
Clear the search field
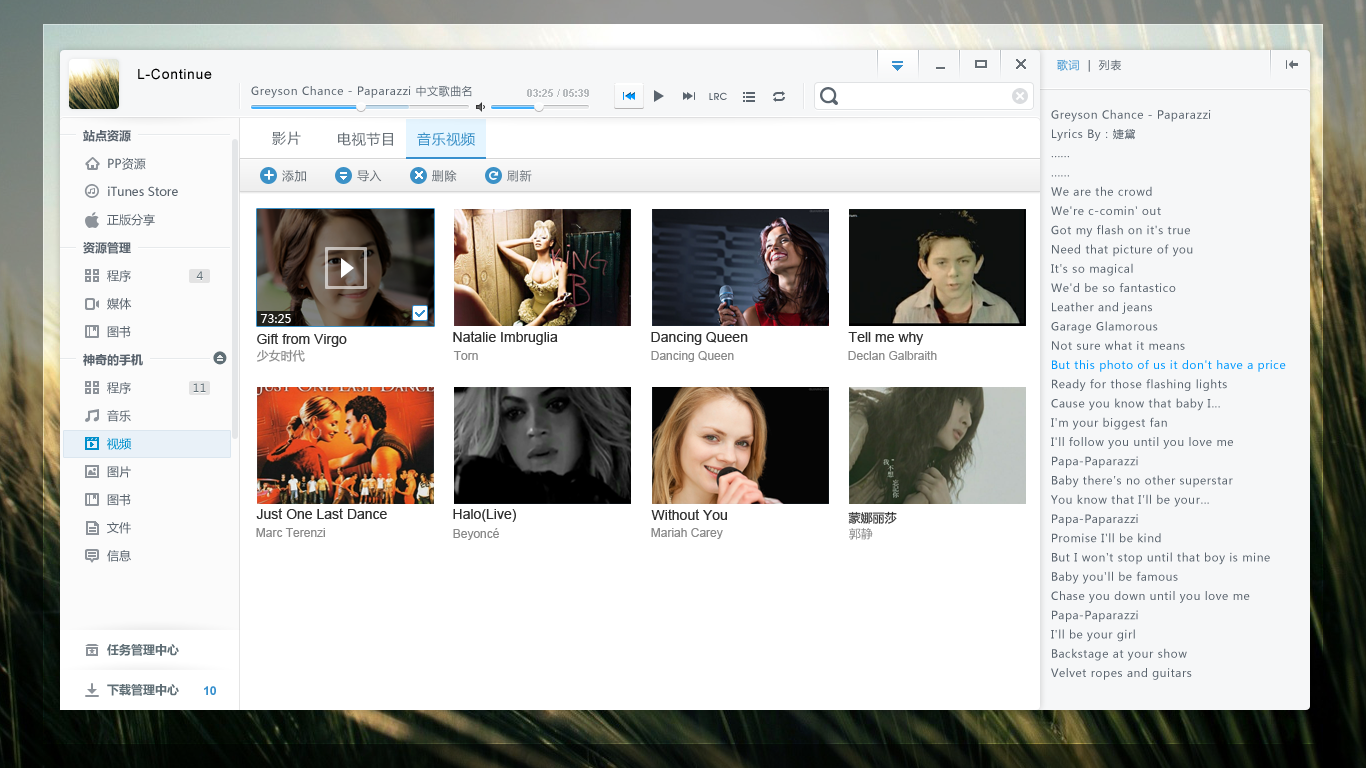pos(1019,96)
